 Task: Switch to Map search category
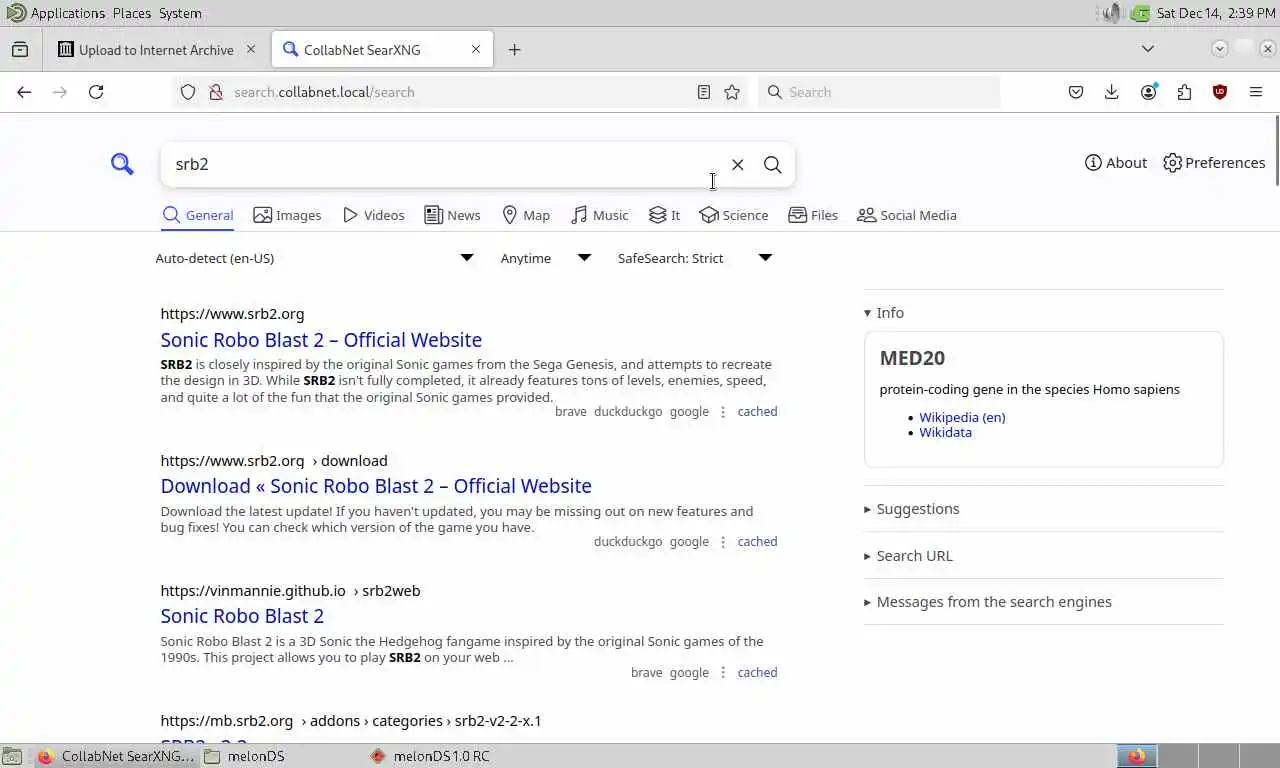pyautogui.click(x=526, y=215)
